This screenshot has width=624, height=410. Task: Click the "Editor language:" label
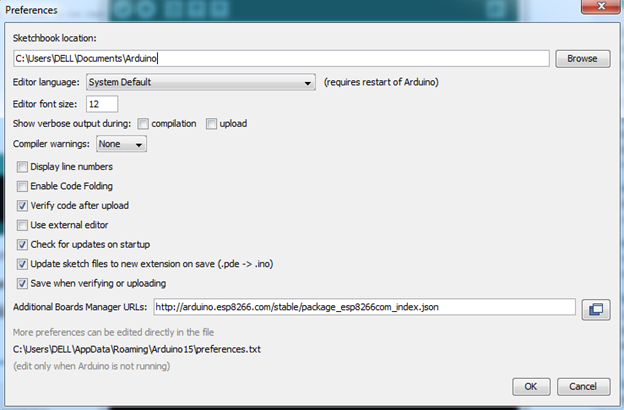tap(46, 82)
